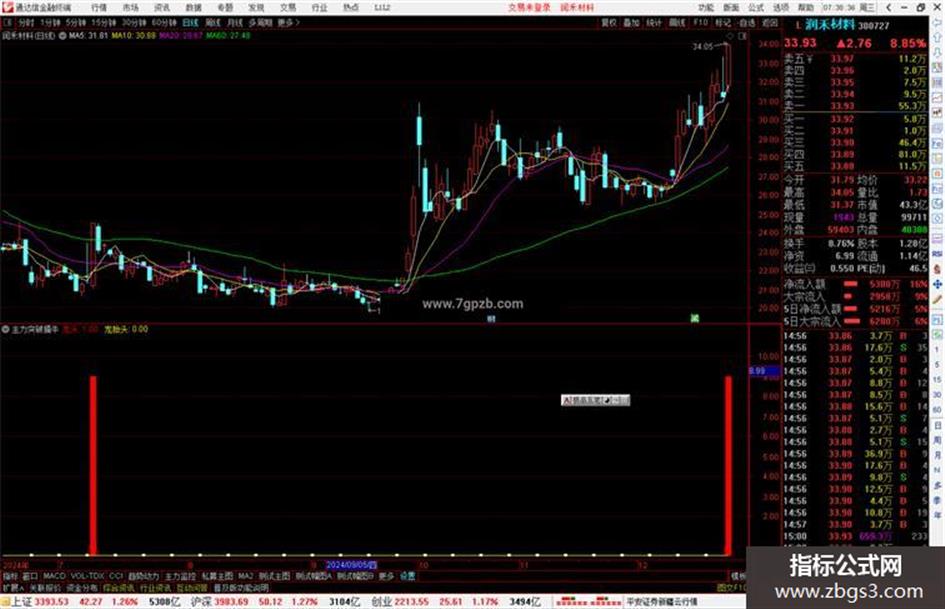Click 设置 indicator settings
The height and width of the screenshot is (609, 945).
coord(407,576)
